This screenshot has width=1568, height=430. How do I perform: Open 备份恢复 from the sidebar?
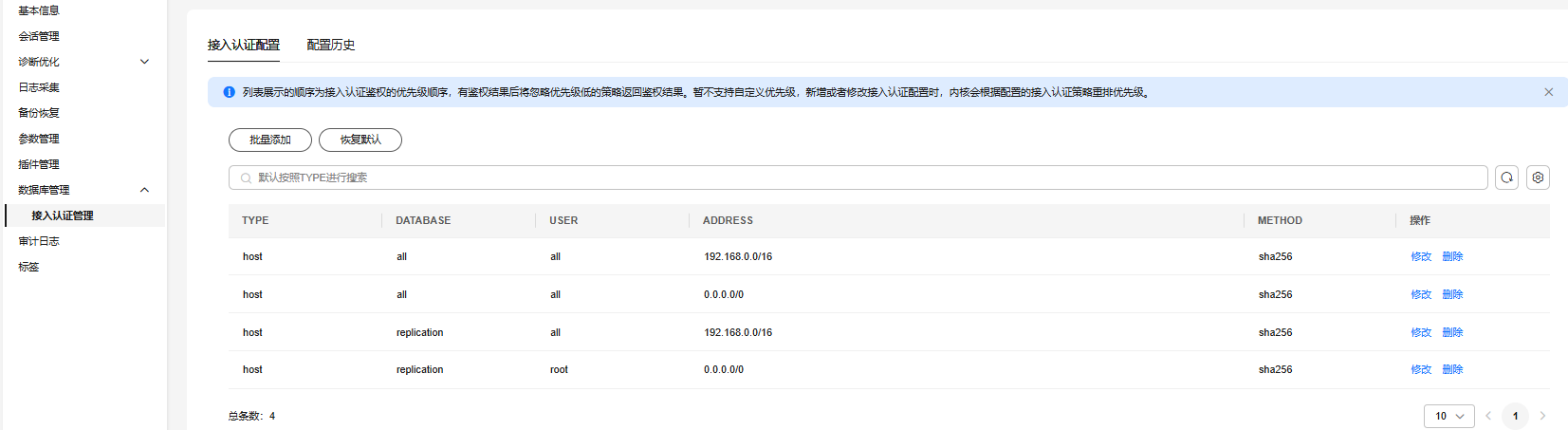(39, 113)
